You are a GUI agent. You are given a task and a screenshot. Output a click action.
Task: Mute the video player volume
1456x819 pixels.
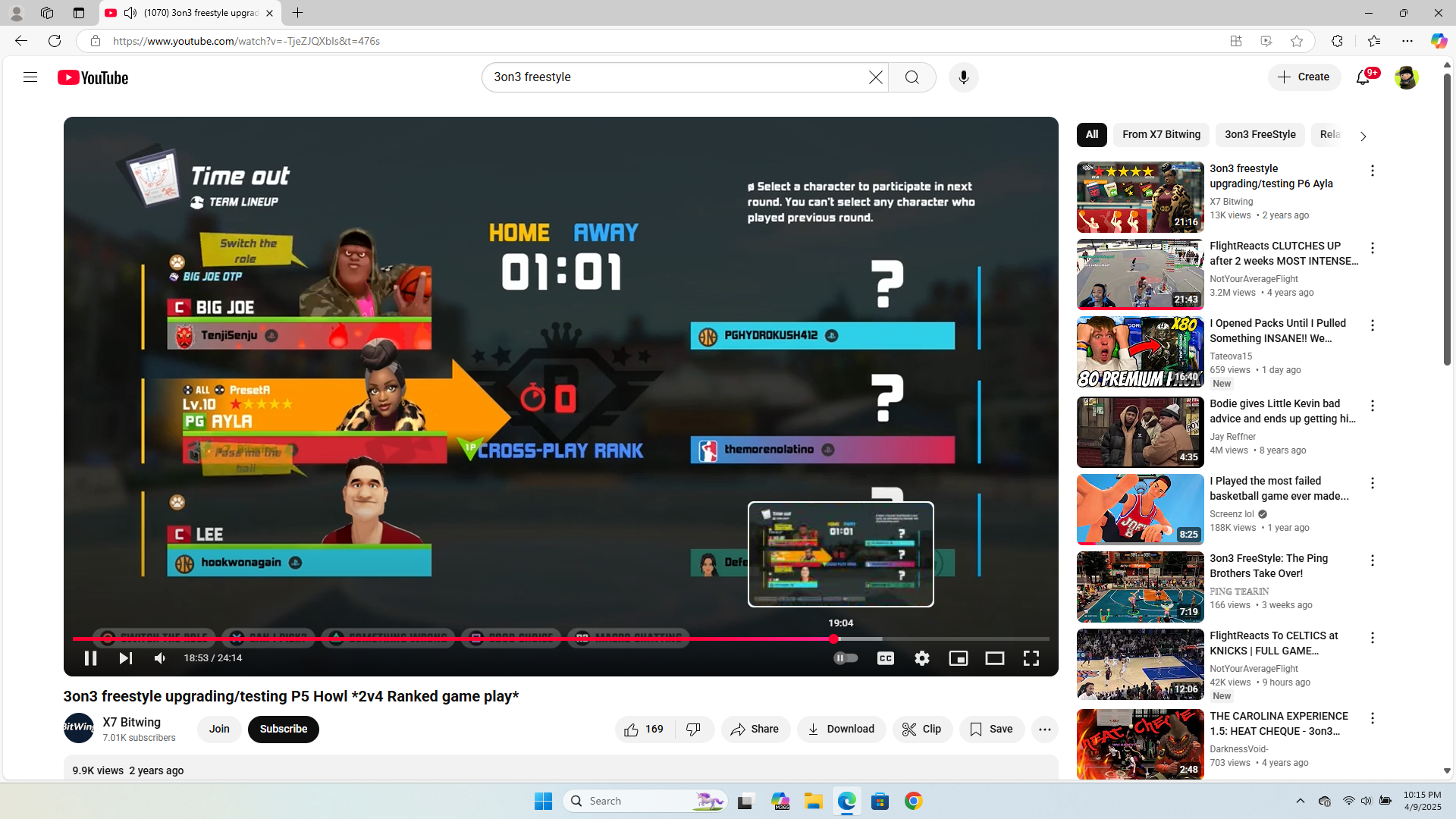160,658
